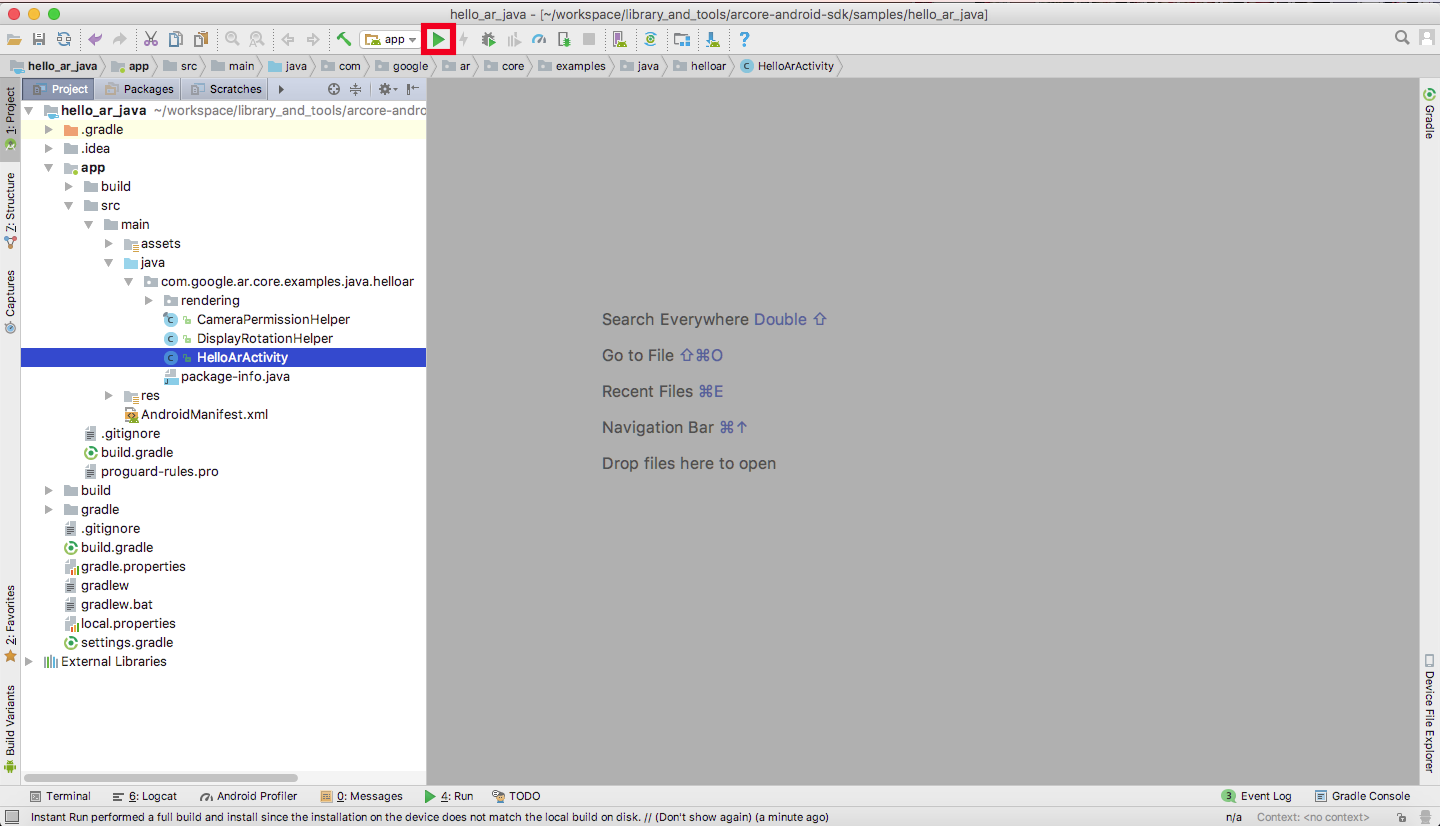
Task: Click the Search Everywhere magnifier icon
Action: pyautogui.click(x=1402, y=38)
